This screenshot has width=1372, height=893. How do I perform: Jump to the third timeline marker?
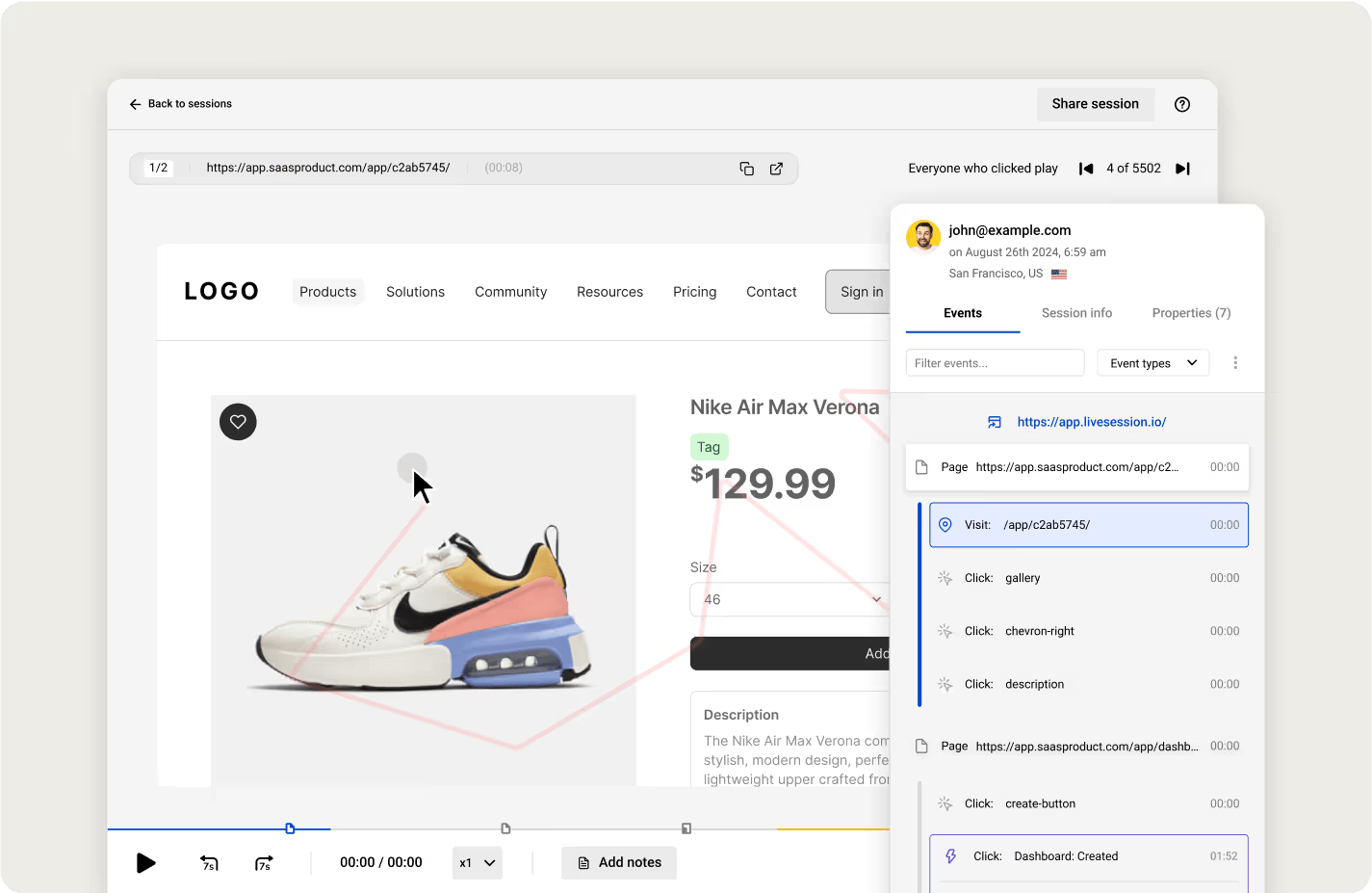(686, 828)
